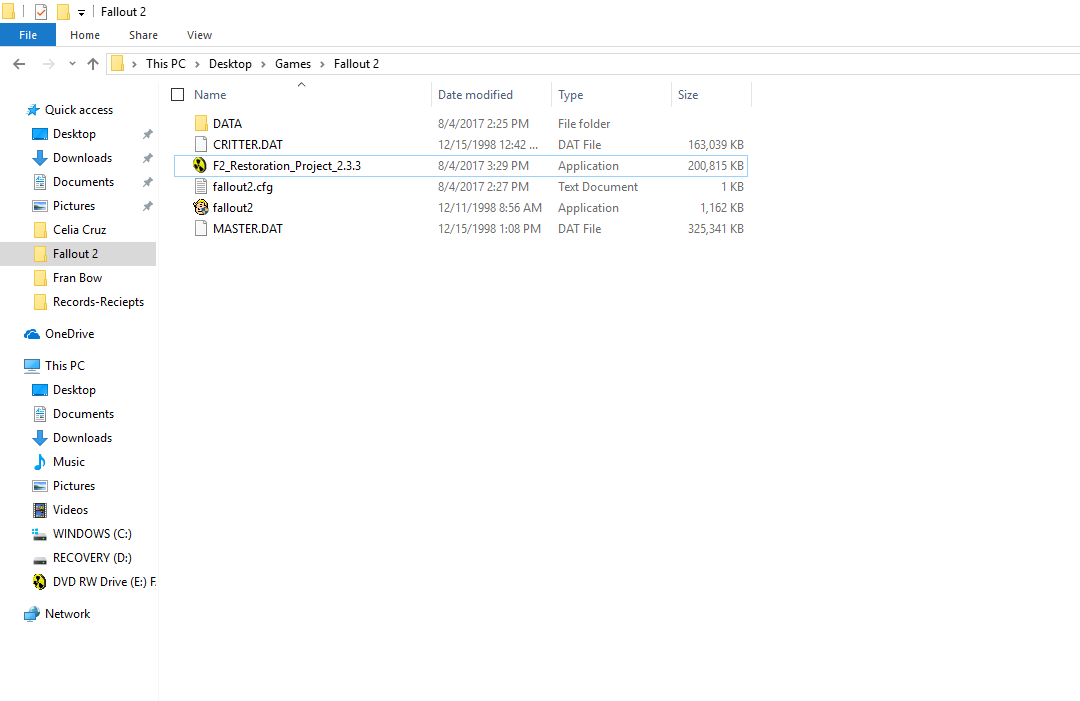The image size is (1080, 701).
Task: Click the Fallout 2 breadcrumb in address bar
Action: tap(356, 64)
